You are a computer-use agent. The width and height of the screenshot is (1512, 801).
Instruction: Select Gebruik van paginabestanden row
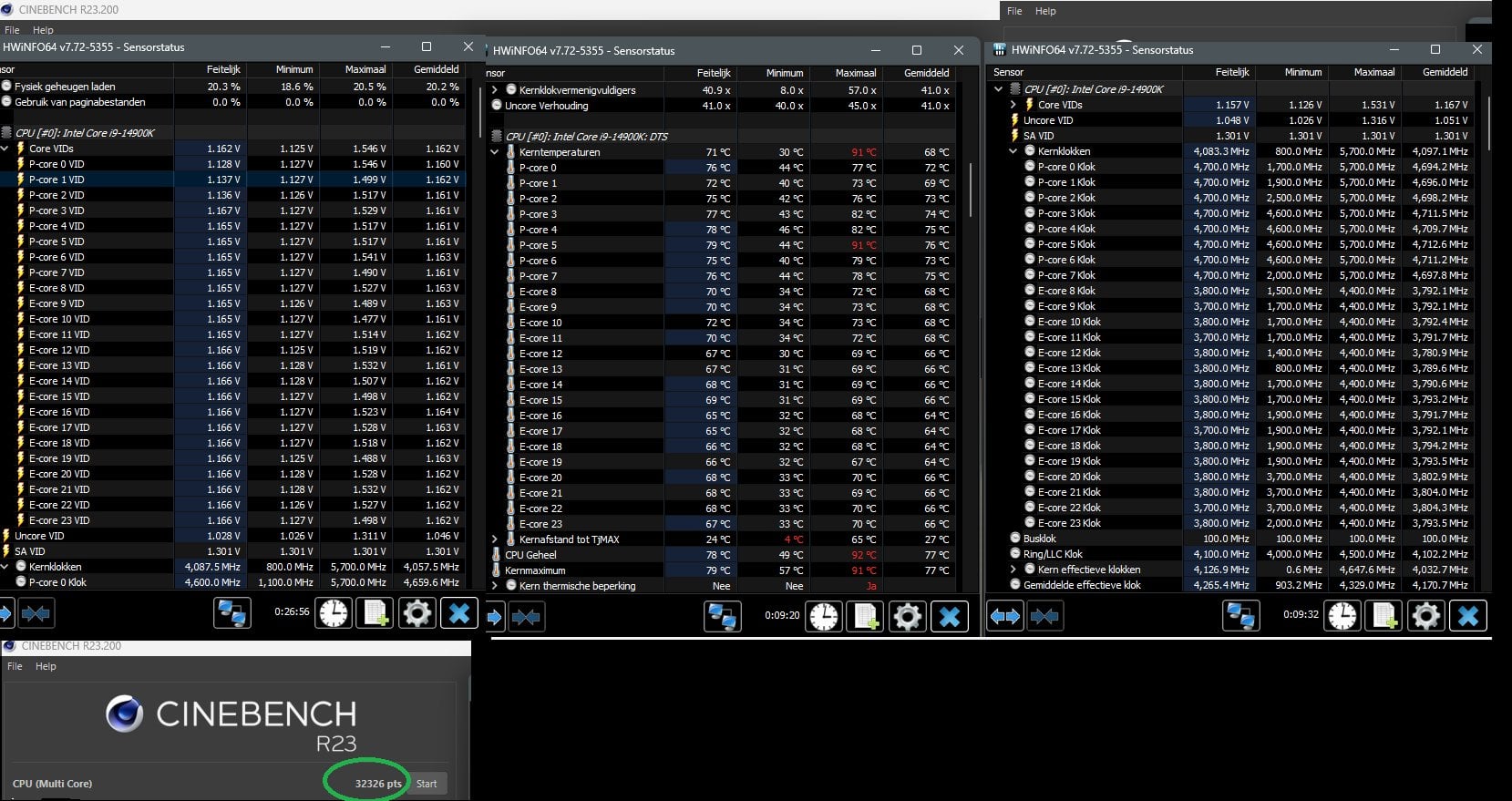(x=232, y=102)
